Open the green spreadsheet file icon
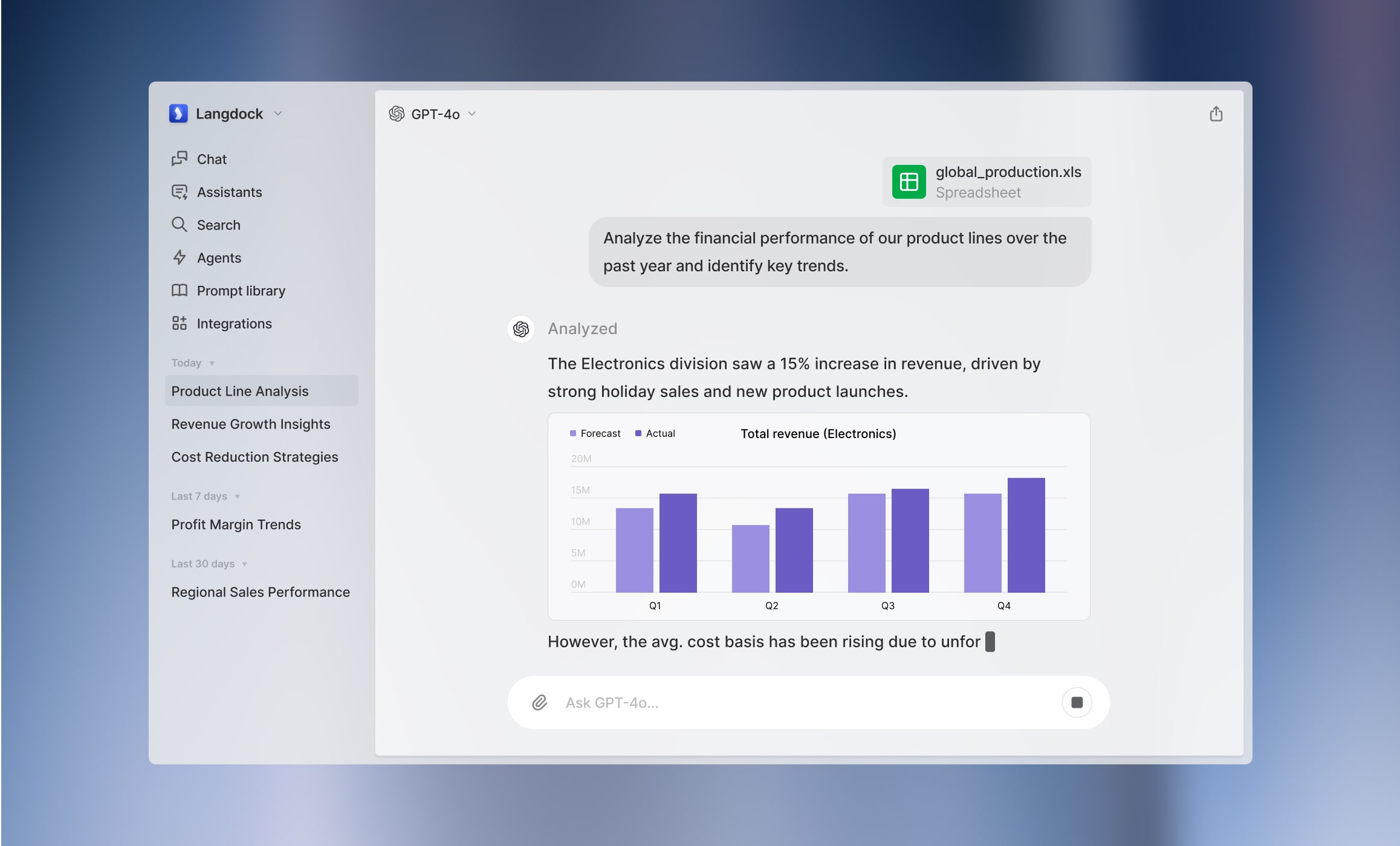 909,182
